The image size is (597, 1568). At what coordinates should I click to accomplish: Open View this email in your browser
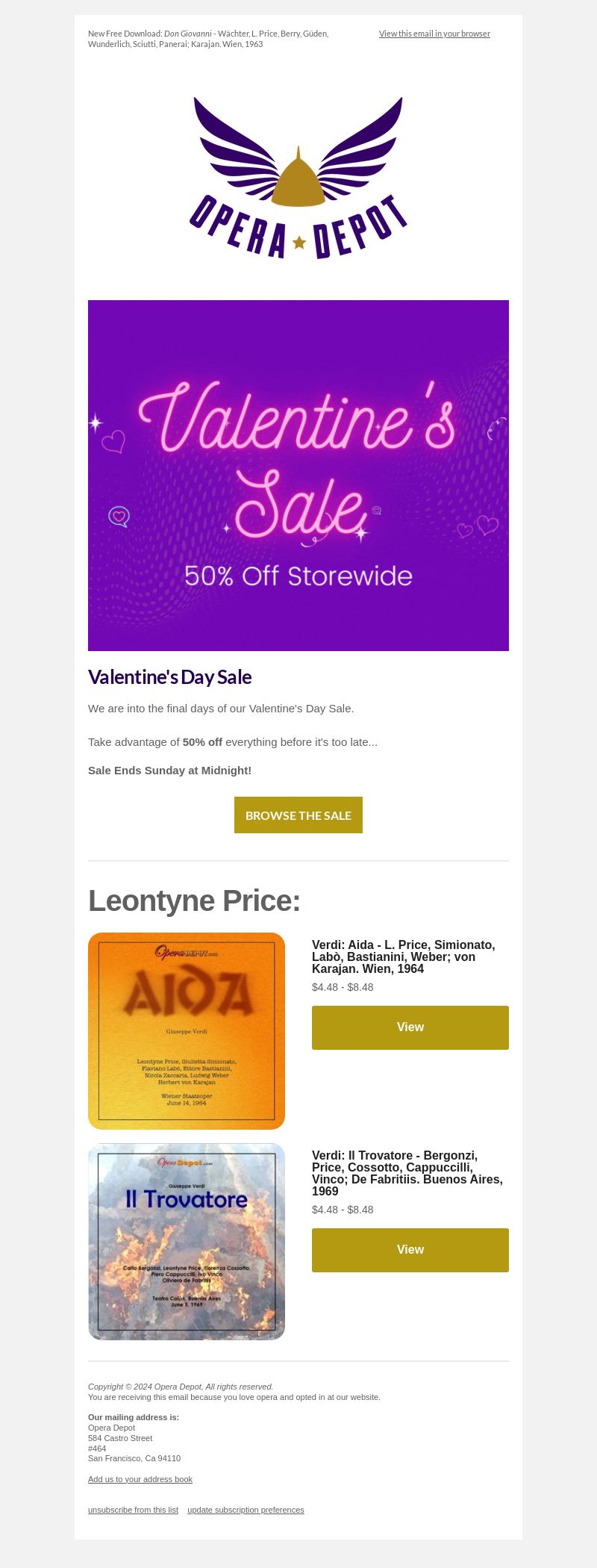[x=434, y=34]
